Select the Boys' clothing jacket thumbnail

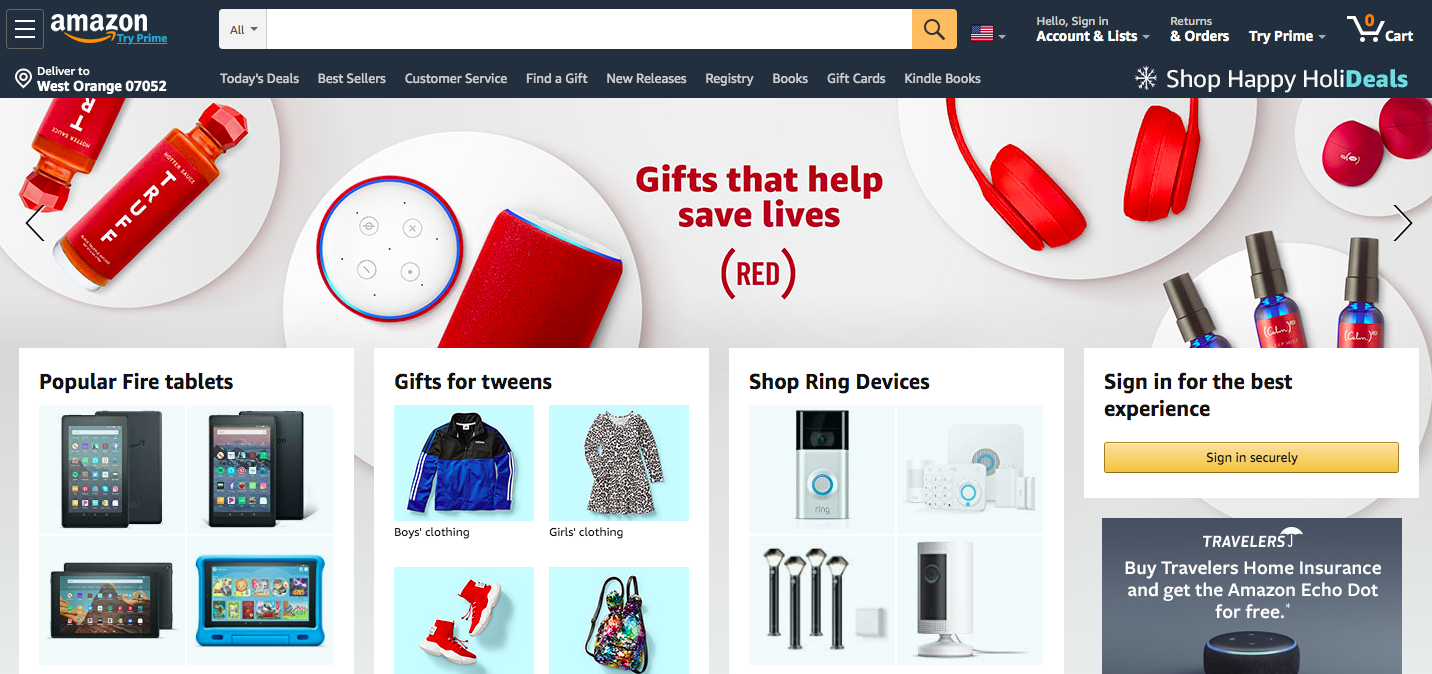(x=464, y=463)
